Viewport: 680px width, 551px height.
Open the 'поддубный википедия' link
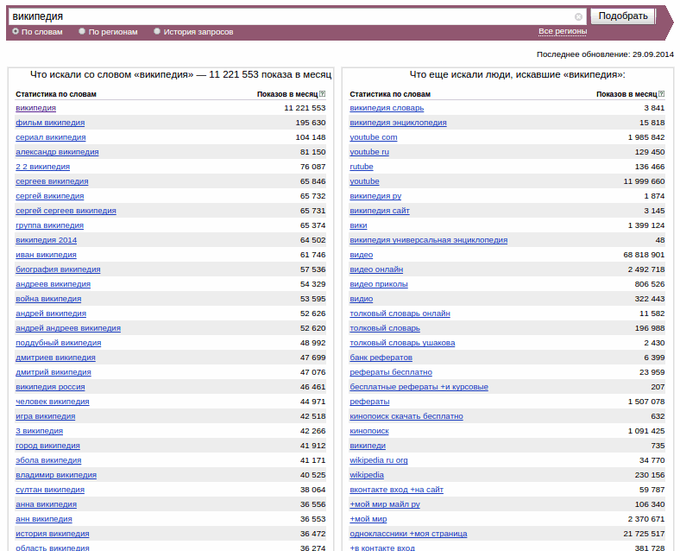click(59, 343)
